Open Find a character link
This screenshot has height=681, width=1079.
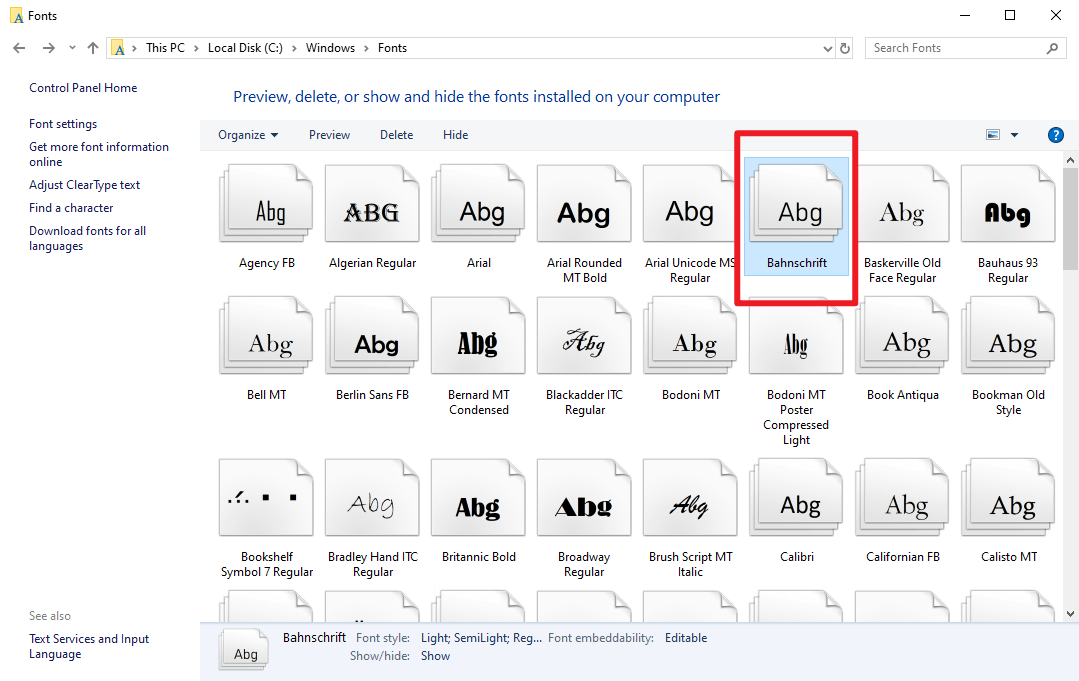pos(71,208)
